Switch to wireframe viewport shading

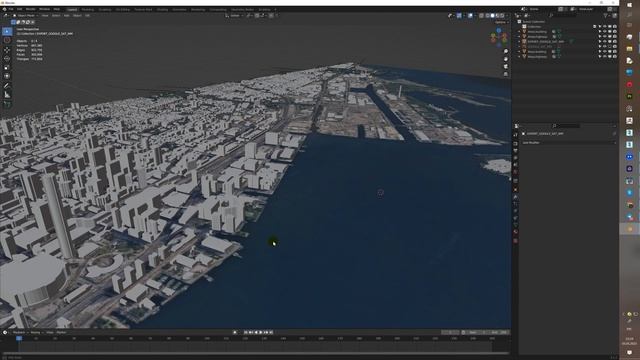(x=487, y=16)
